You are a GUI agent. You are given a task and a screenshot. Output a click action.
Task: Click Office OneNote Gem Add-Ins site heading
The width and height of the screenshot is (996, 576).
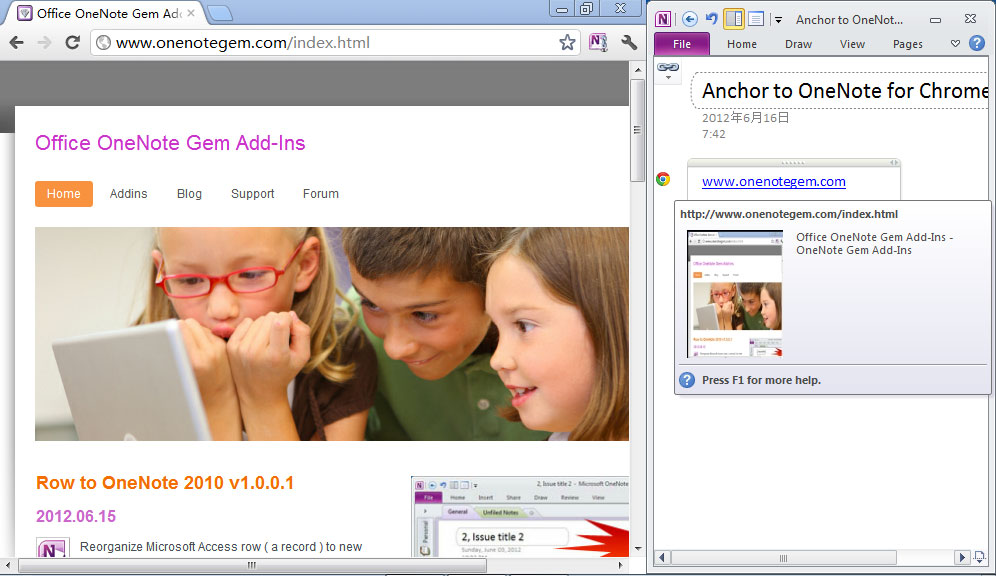[170, 143]
